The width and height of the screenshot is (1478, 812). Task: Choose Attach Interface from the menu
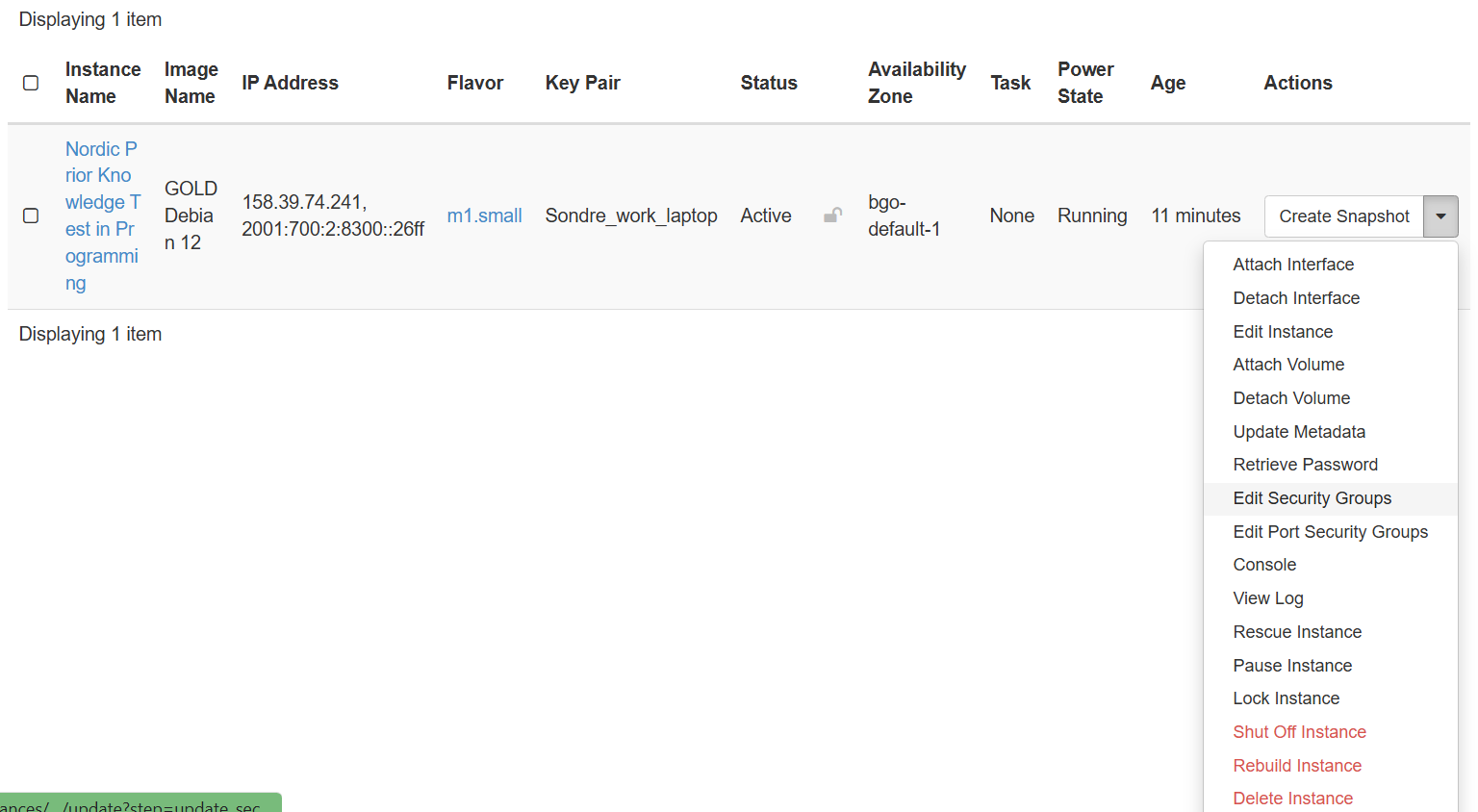pyautogui.click(x=1292, y=265)
